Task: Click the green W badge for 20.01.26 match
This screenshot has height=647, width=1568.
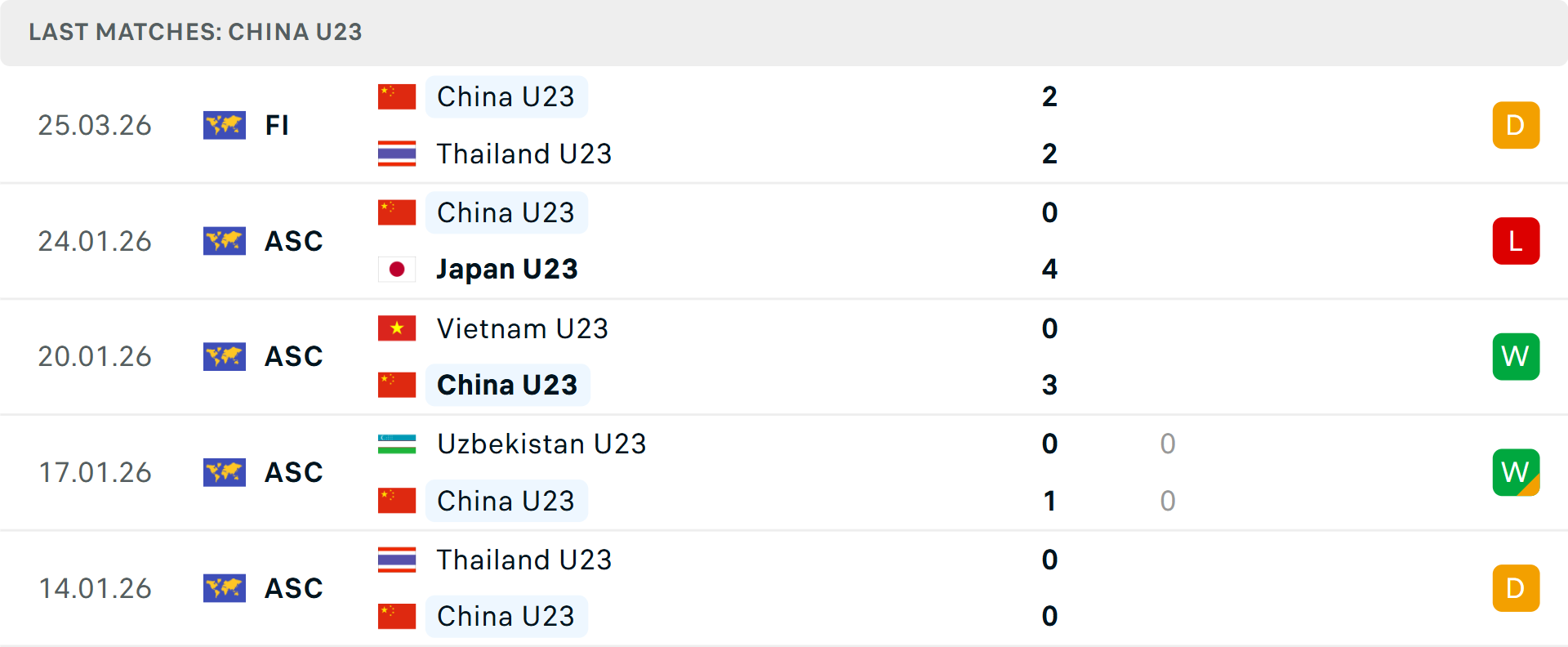Action: pyautogui.click(x=1516, y=357)
